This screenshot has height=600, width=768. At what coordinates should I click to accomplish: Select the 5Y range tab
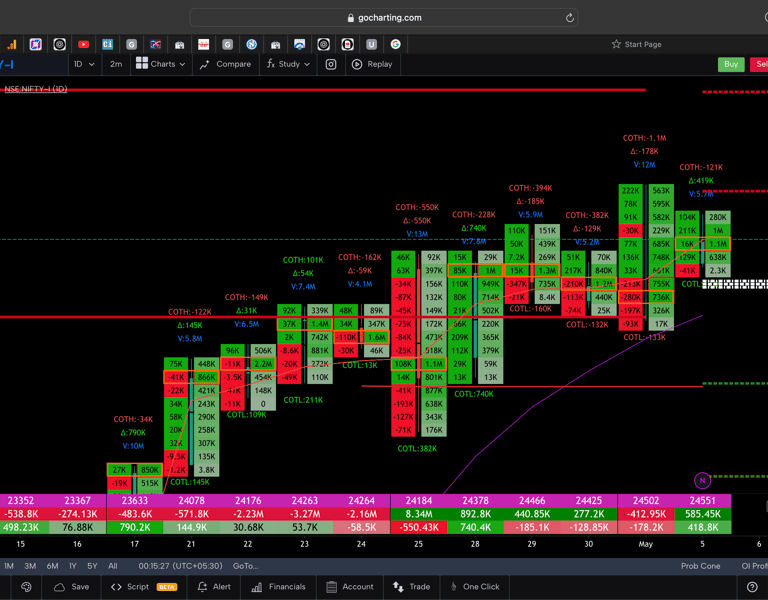[92, 566]
